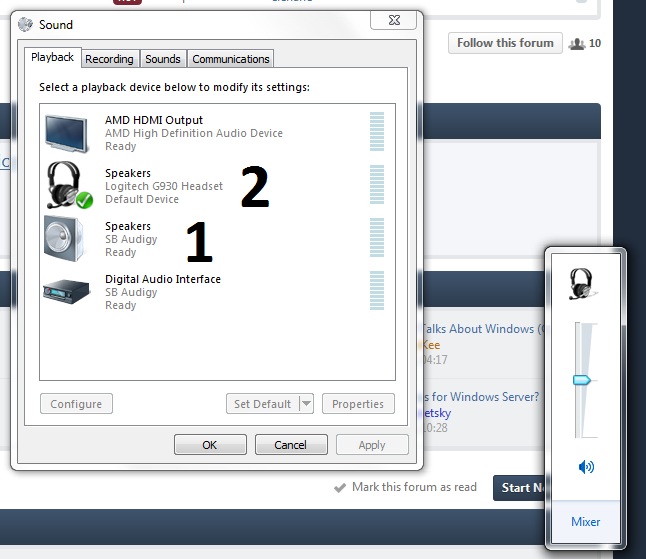646x559 pixels.
Task: Open device Properties button
Action: [358, 404]
